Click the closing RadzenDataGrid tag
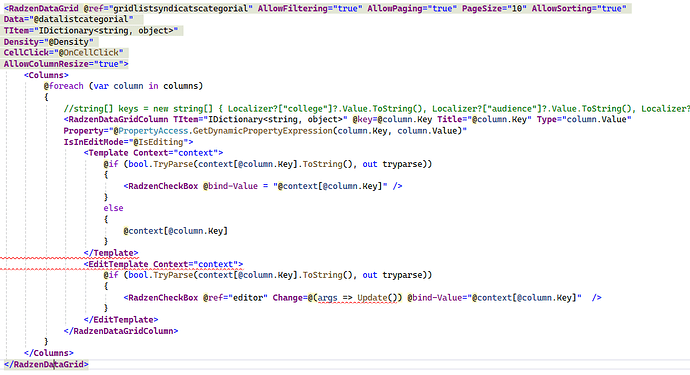Image resolution: width=690 pixels, height=375 pixels. [x=46, y=364]
